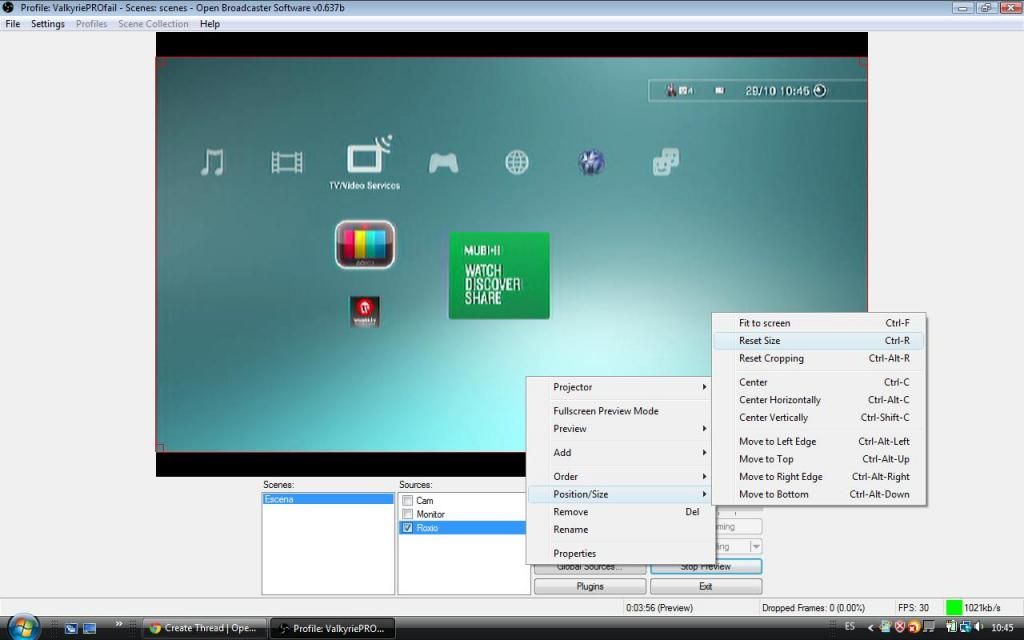
Task: Open the Help menu
Action: click(x=210, y=24)
